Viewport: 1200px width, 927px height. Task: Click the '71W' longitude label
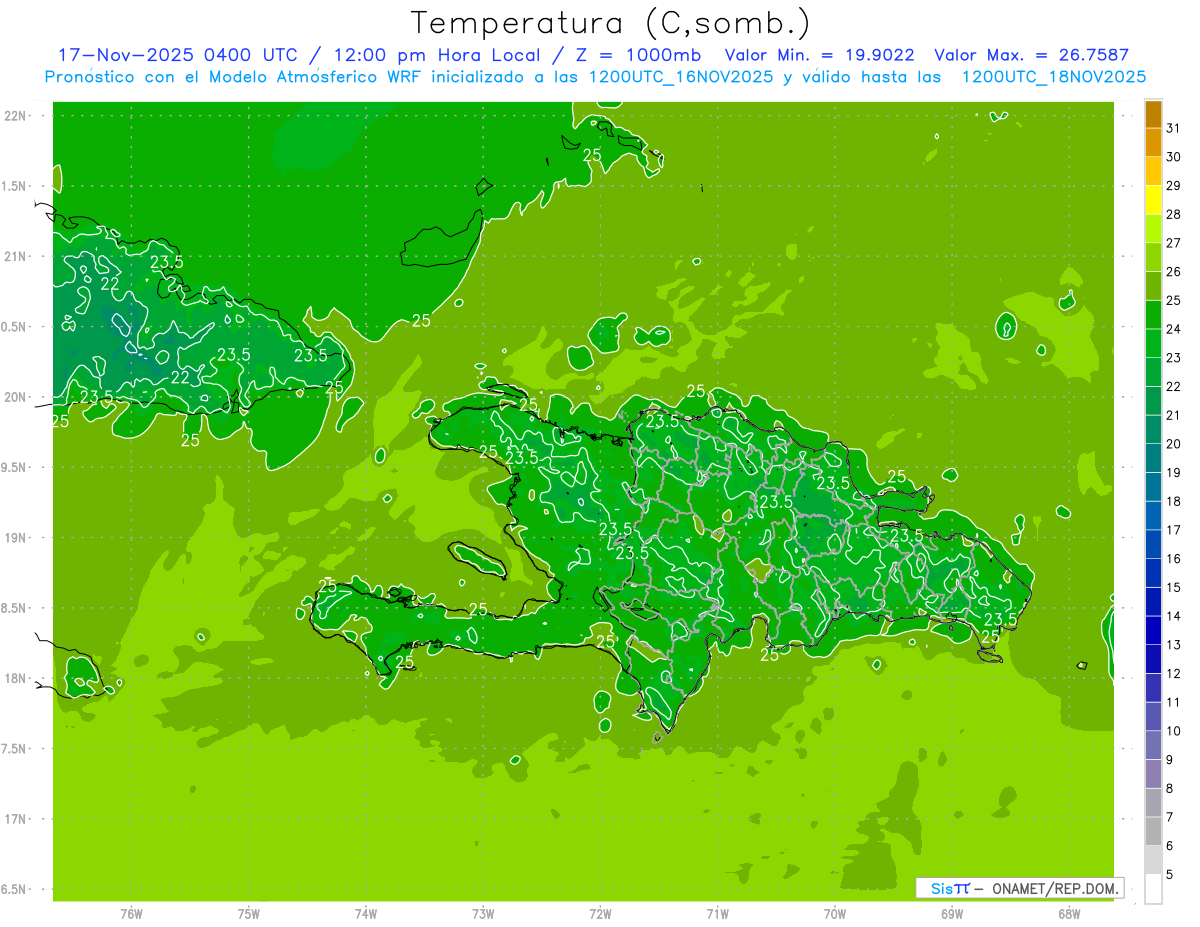click(x=717, y=913)
